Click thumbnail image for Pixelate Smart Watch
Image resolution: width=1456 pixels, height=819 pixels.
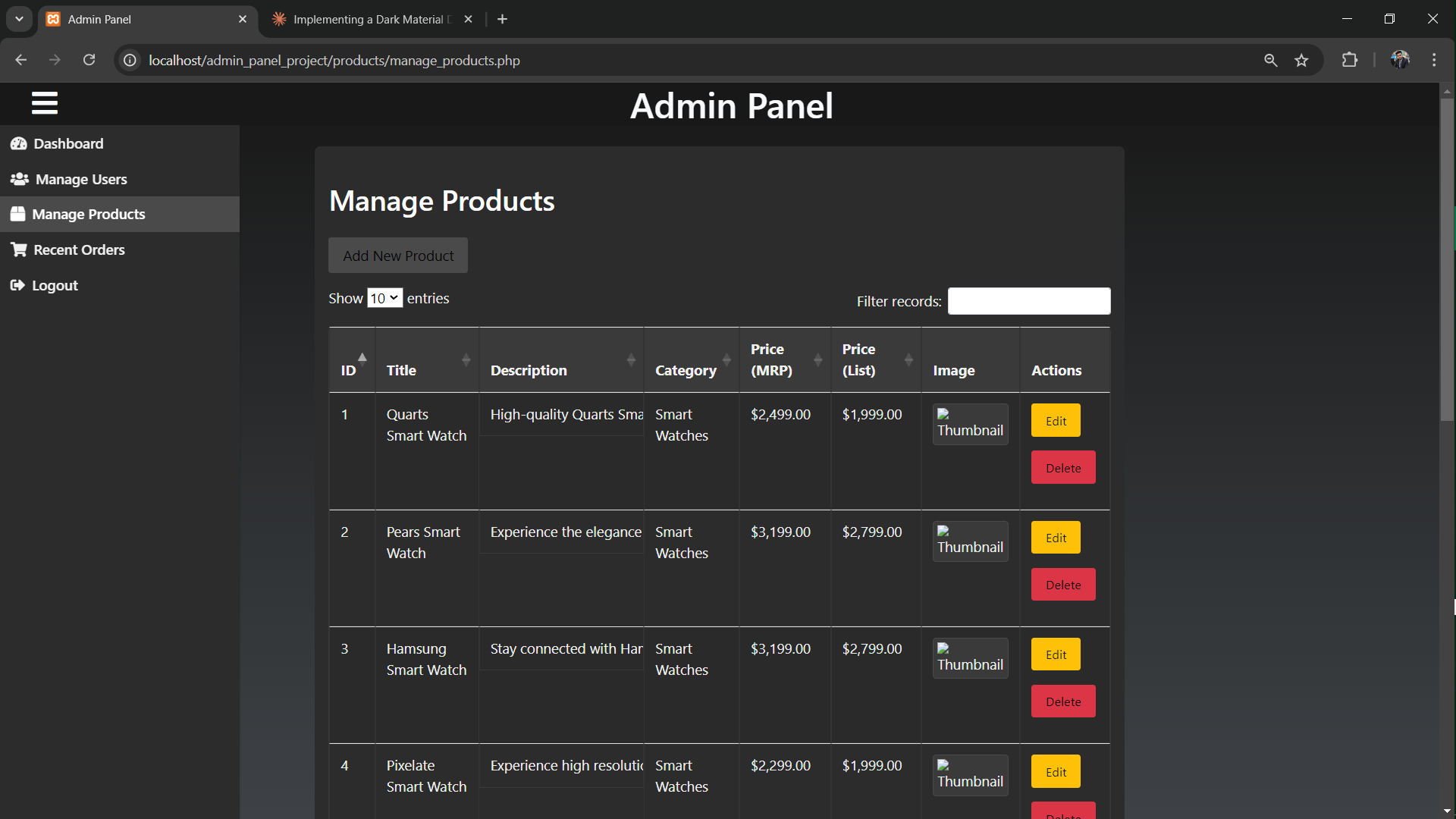969,775
